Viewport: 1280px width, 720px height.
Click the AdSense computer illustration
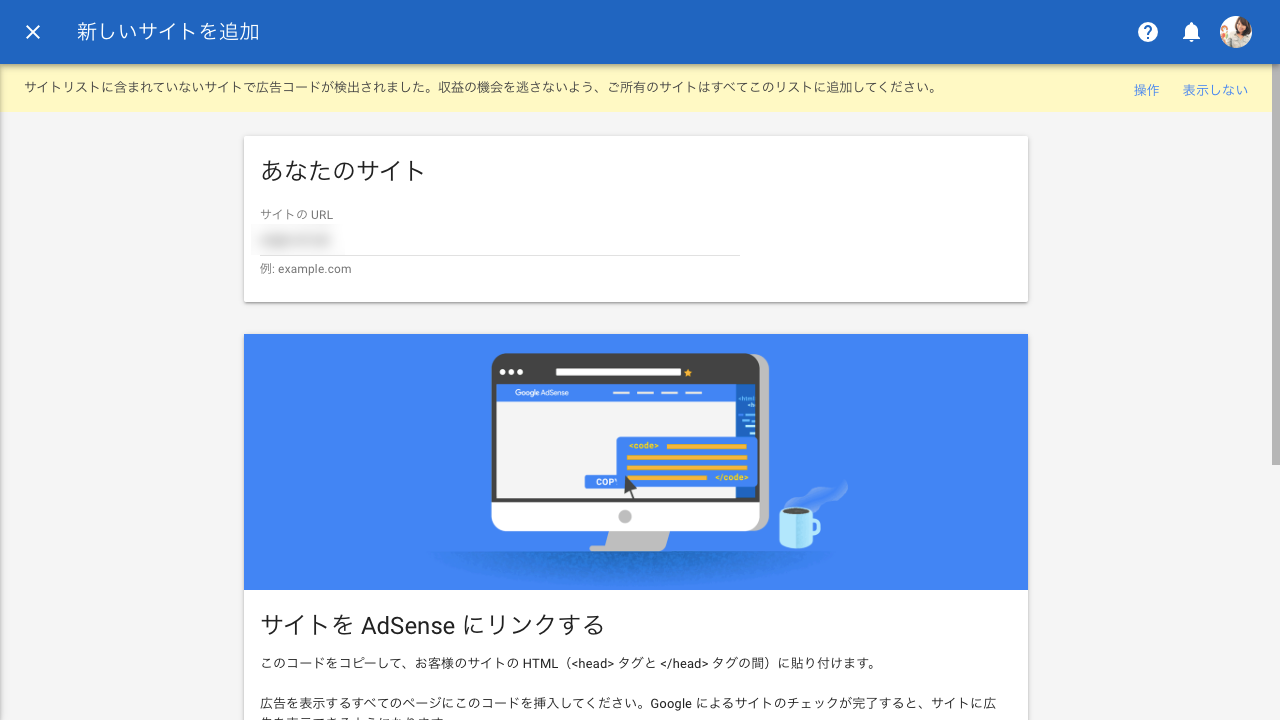coord(636,462)
